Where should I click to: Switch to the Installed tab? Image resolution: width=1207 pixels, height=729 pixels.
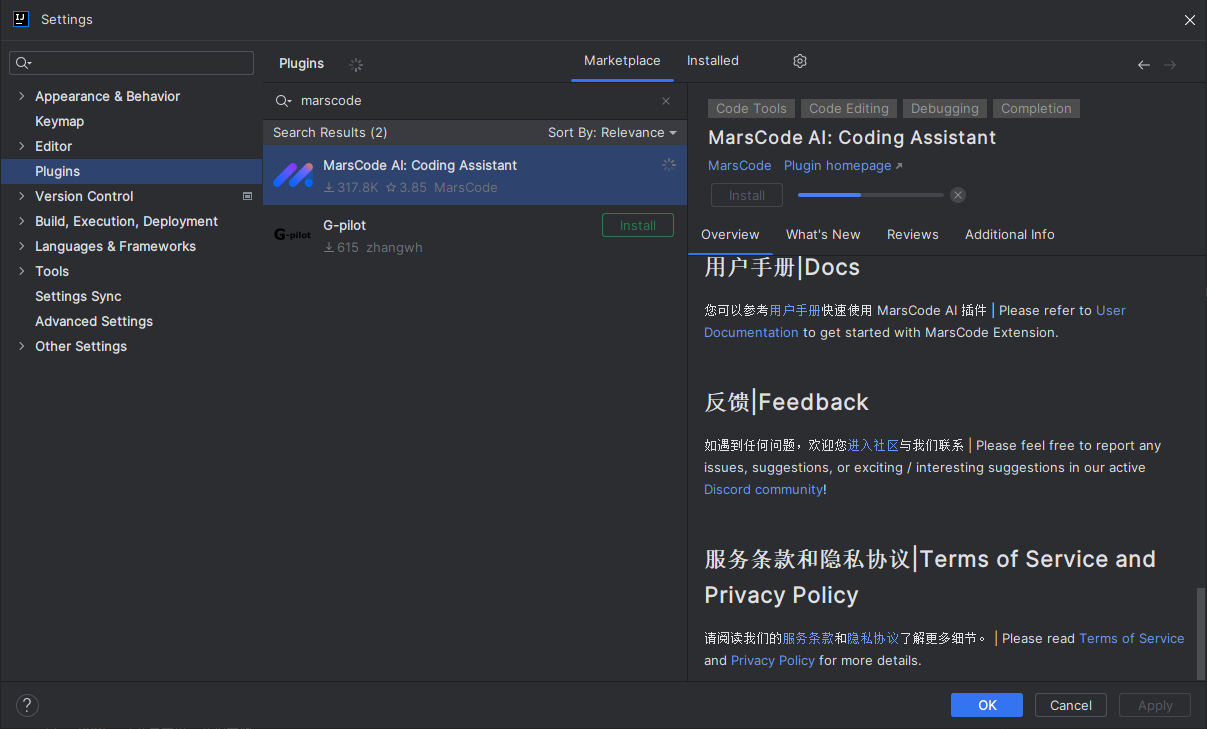713,61
